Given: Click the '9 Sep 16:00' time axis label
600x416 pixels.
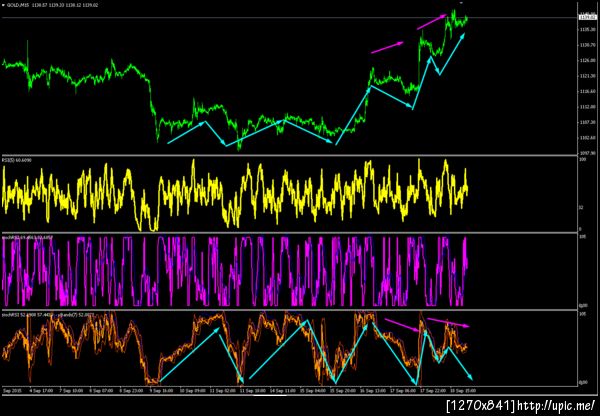Looking at the screenshot, I should click(x=161, y=391).
